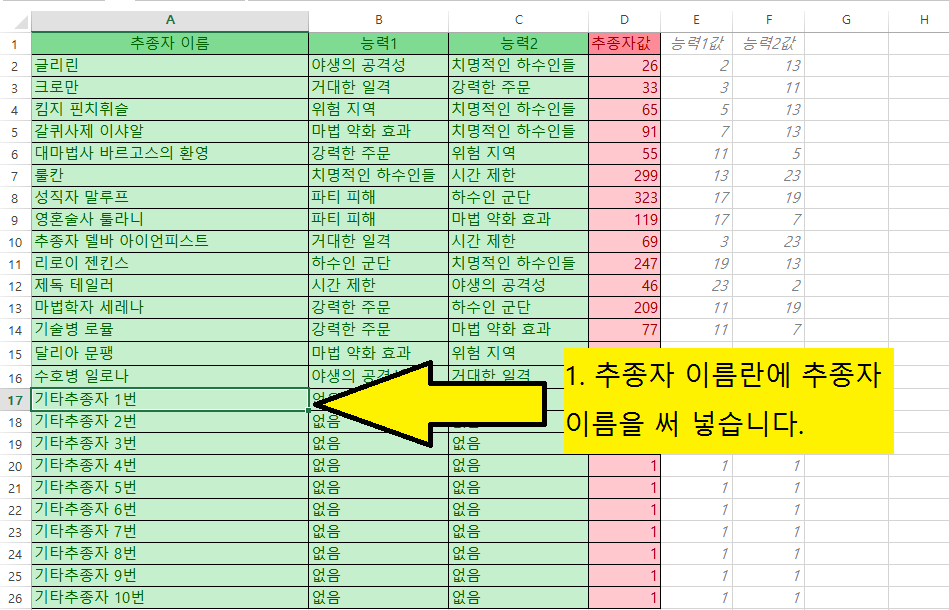Click the value cell showing 299
The image size is (949, 610).
[x=624, y=175]
